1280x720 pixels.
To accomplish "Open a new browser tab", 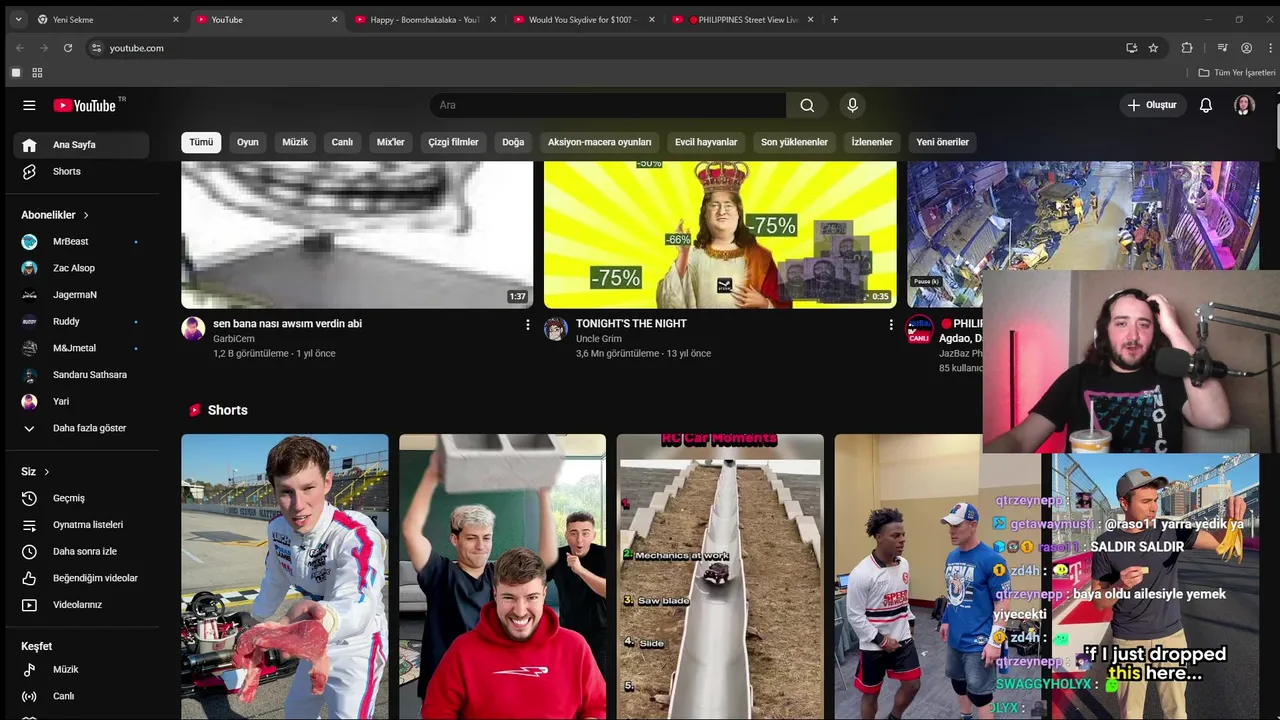I will point(835,19).
